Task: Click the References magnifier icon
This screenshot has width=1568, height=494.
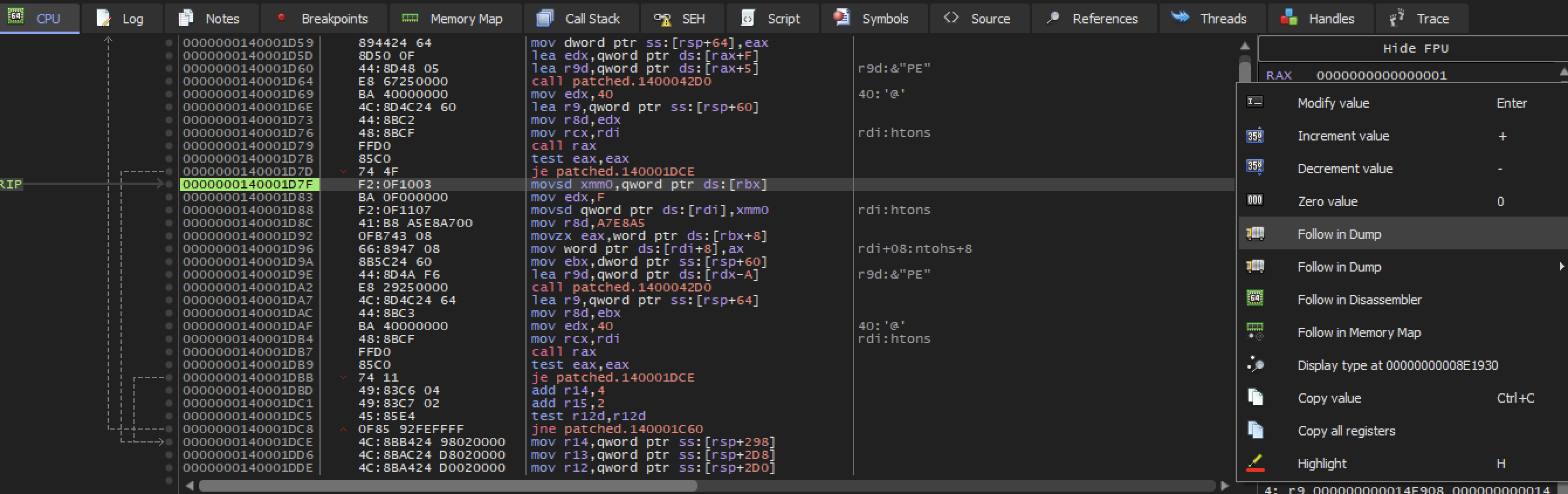Action: coord(1053,18)
